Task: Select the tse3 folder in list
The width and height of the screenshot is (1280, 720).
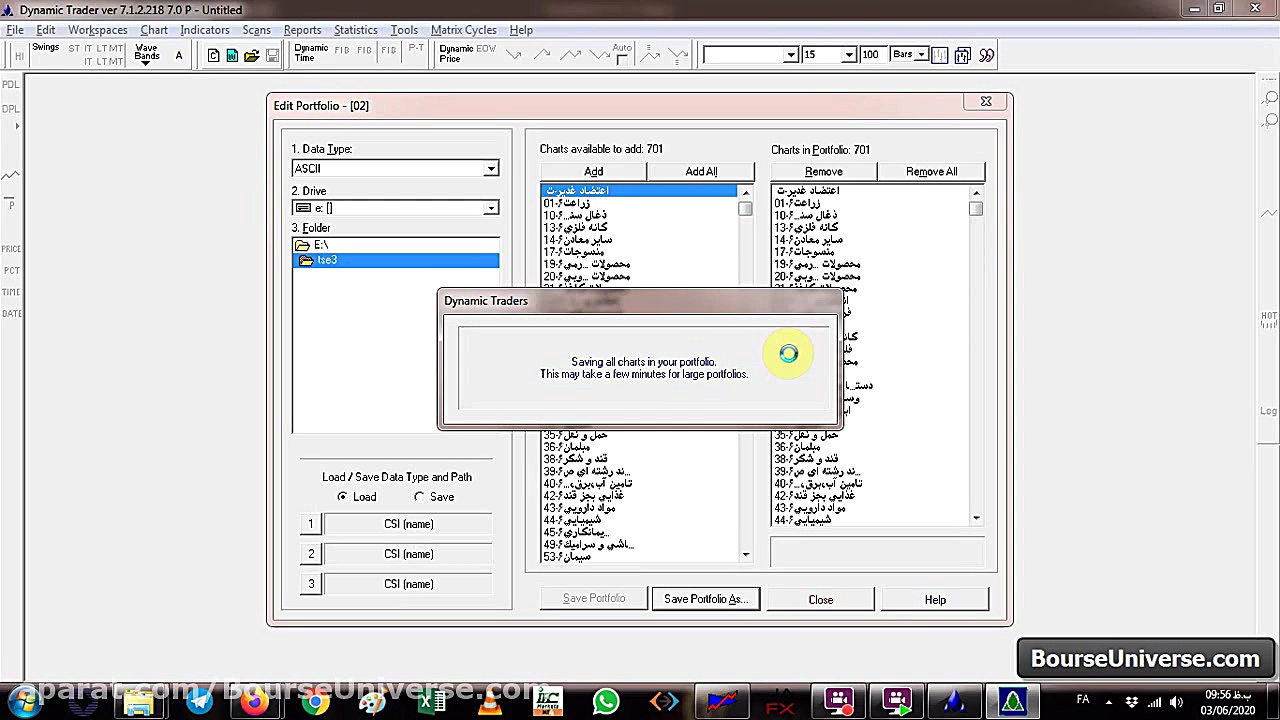Action: coord(327,261)
